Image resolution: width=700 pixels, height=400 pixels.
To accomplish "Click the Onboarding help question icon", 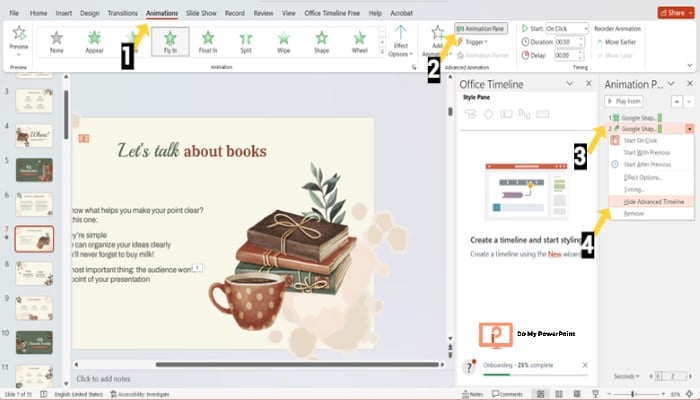I will [468, 367].
